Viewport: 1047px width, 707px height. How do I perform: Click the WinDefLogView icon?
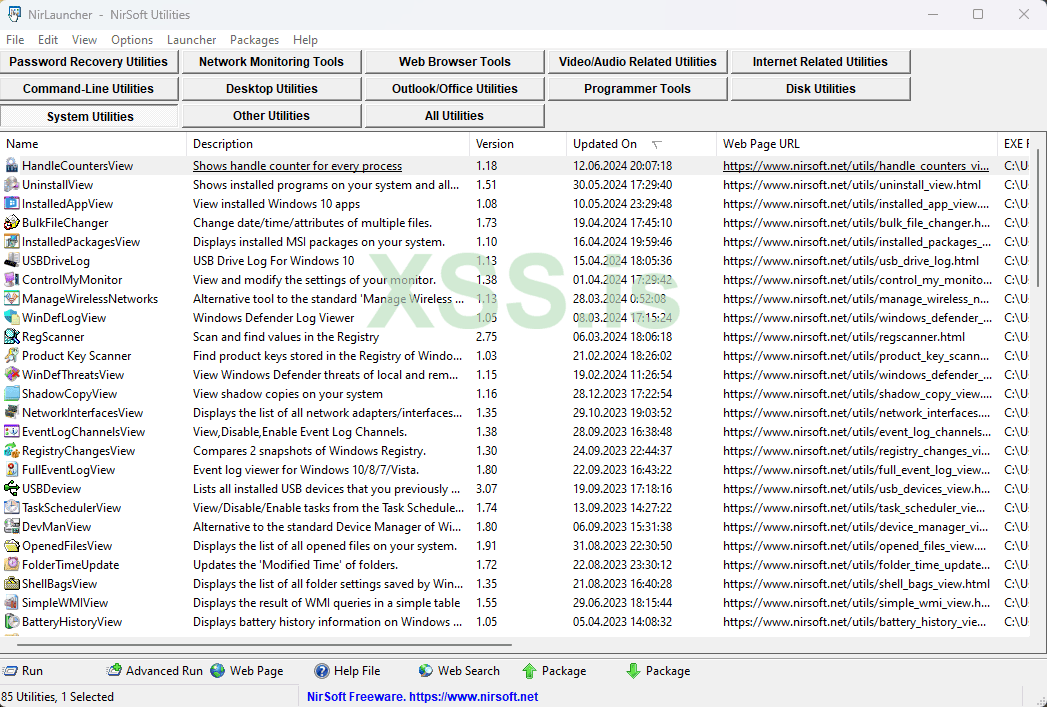pos(11,318)
